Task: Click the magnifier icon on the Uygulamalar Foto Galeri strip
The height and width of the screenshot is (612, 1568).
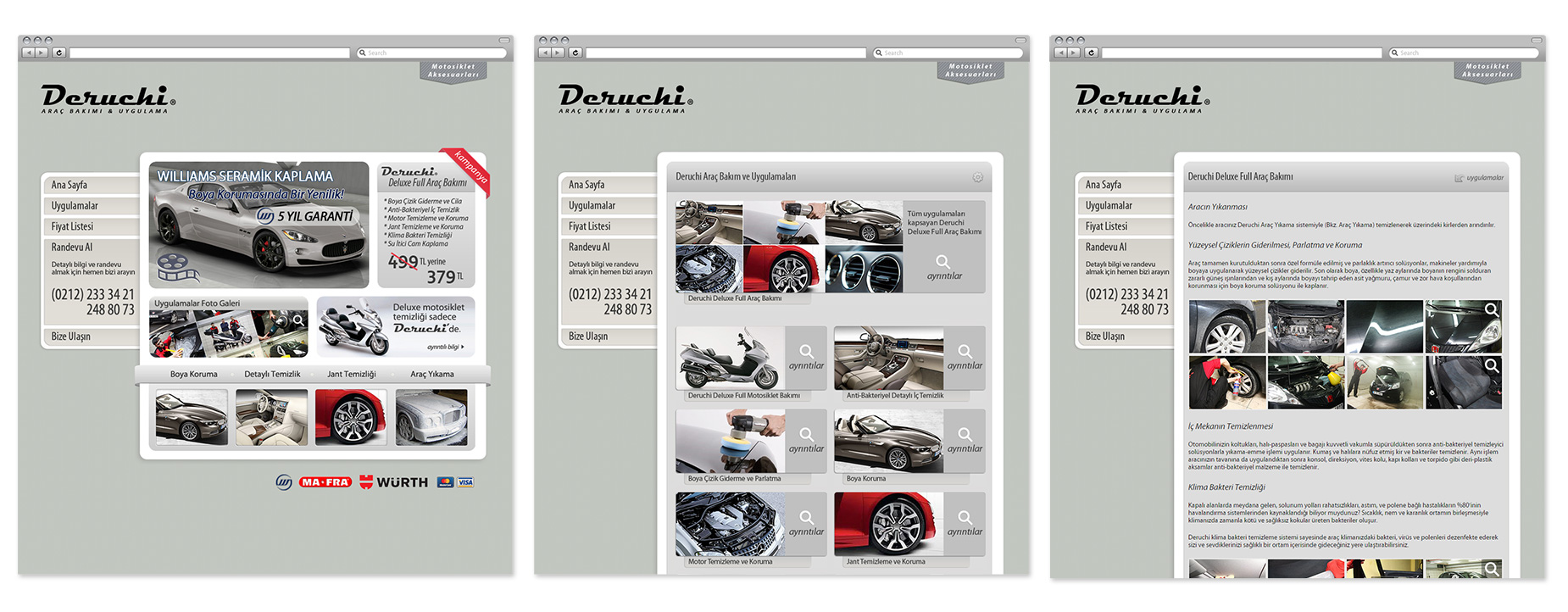Action: point(298,320)
